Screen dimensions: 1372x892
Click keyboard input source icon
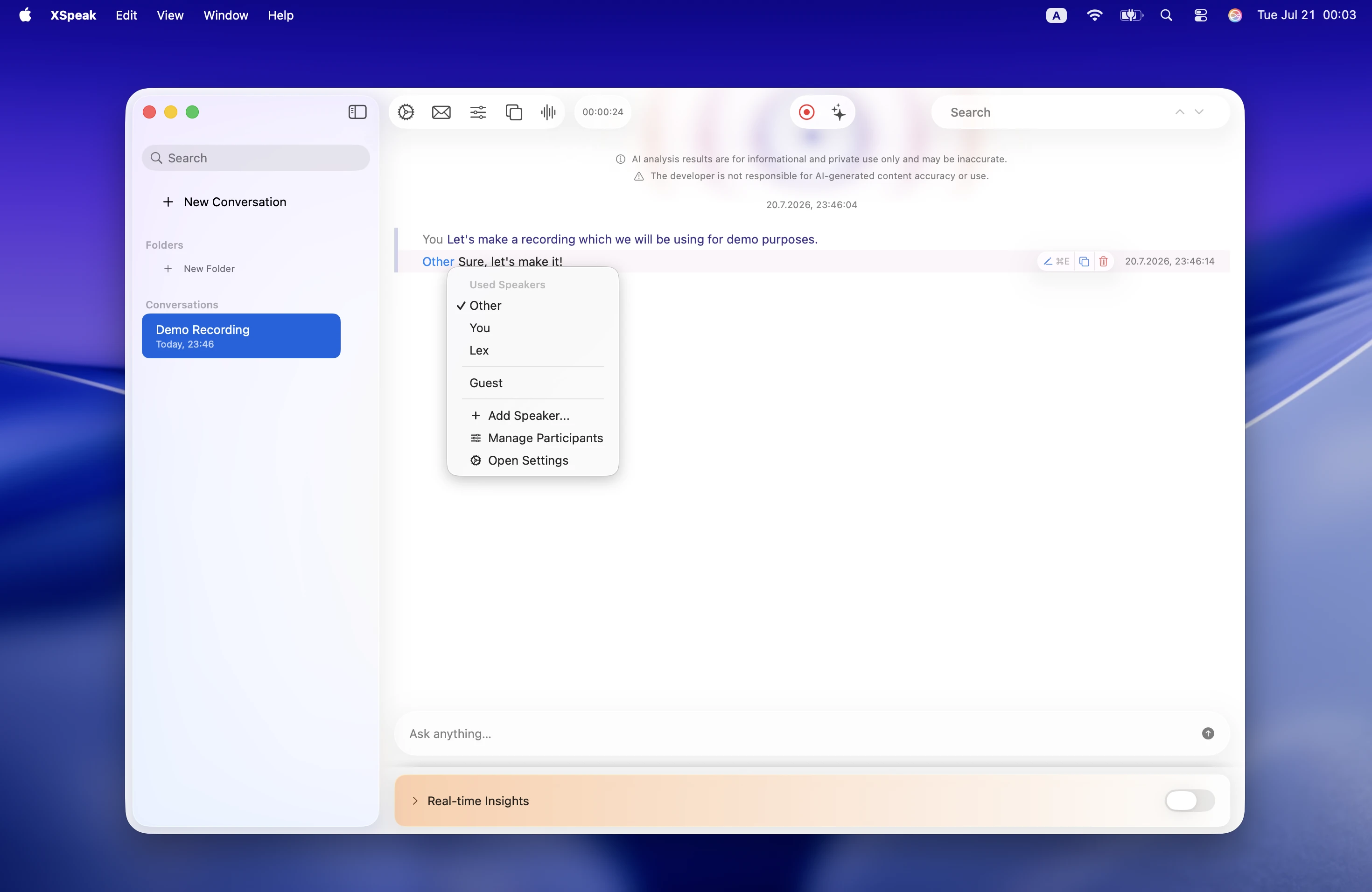click(x=1056, y=15)
